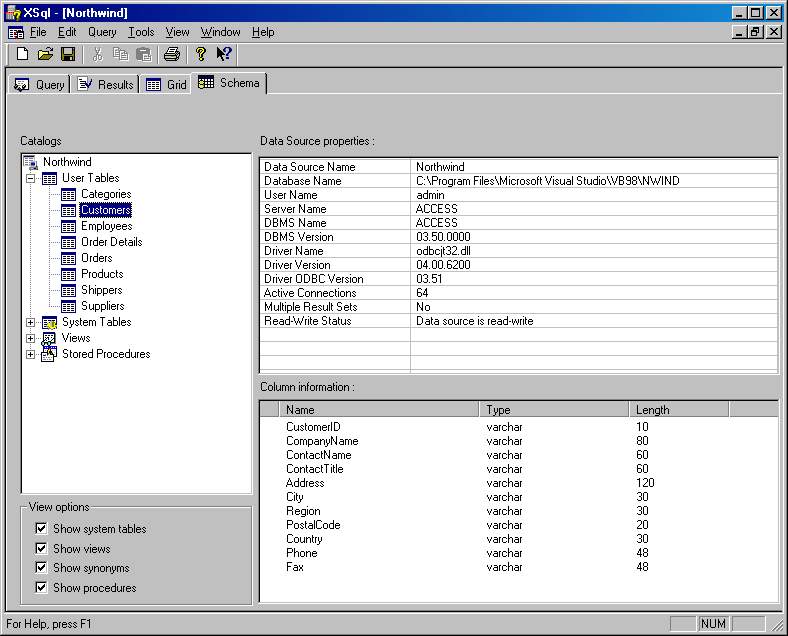Click the Northwind catalog root icon
Screen dimensions: 788x636
(x=31, y=162)
